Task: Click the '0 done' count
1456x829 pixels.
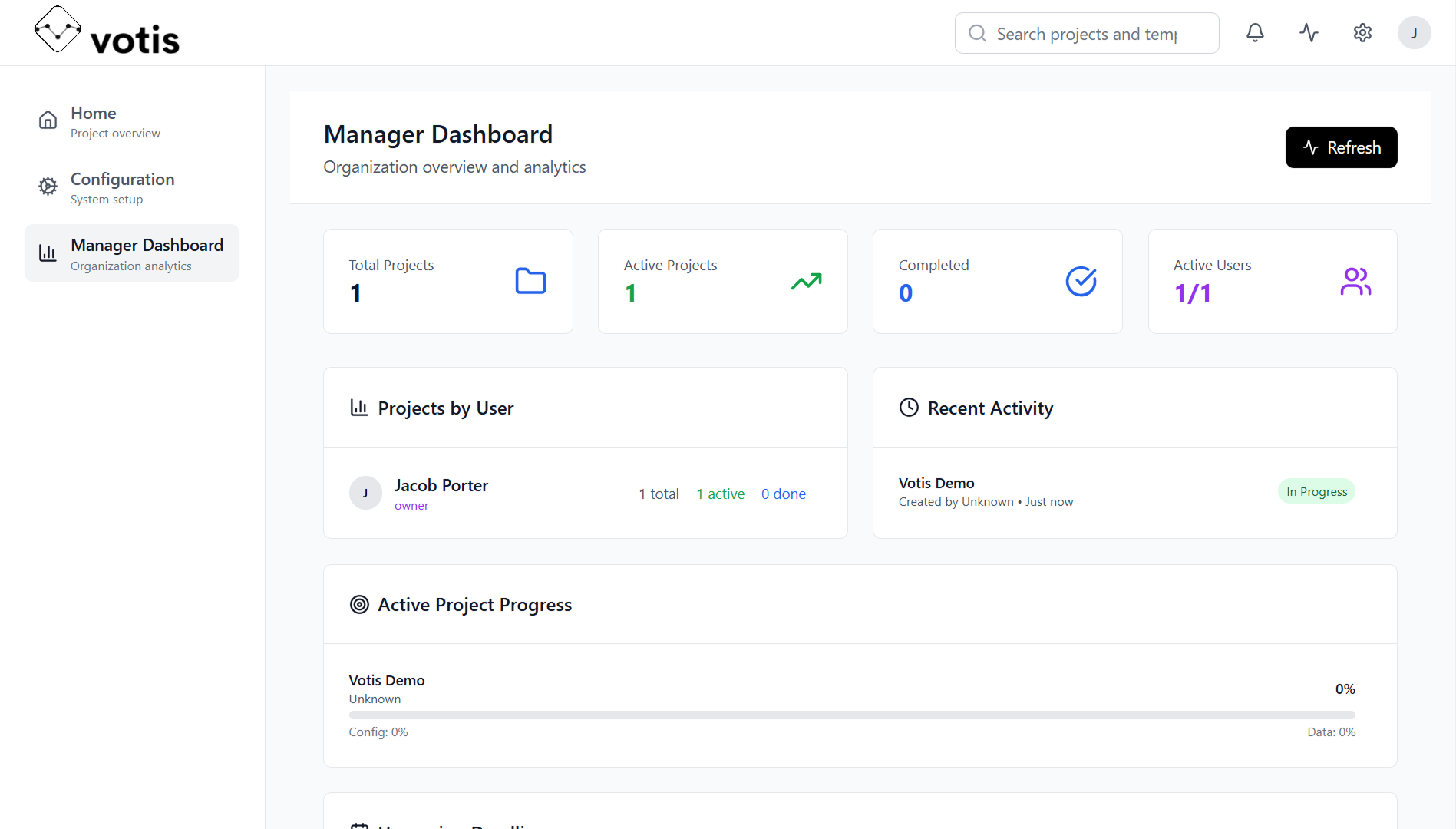Action: point(784,494)
